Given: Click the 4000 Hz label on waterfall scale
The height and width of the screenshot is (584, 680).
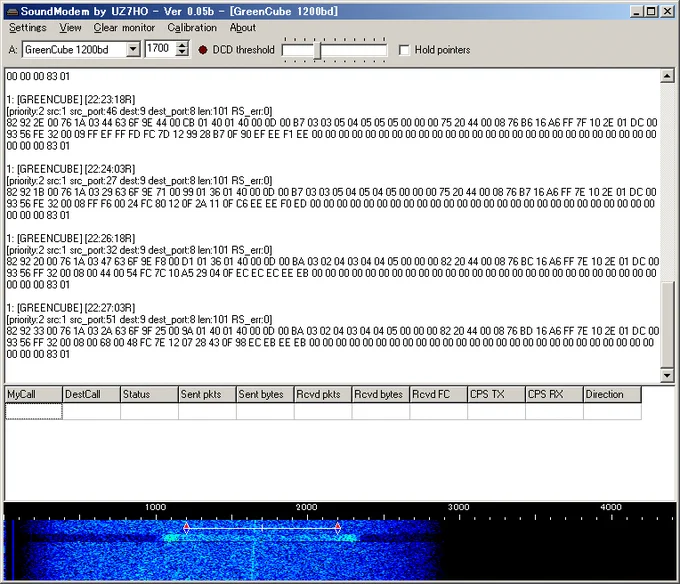Looking at the screenshot, I should coord(611,507).
